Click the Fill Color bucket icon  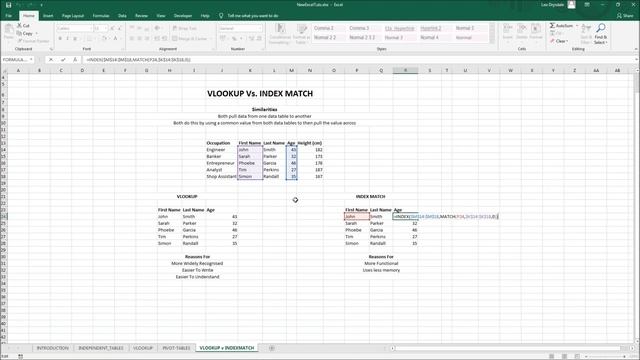(x=104, y=38)
